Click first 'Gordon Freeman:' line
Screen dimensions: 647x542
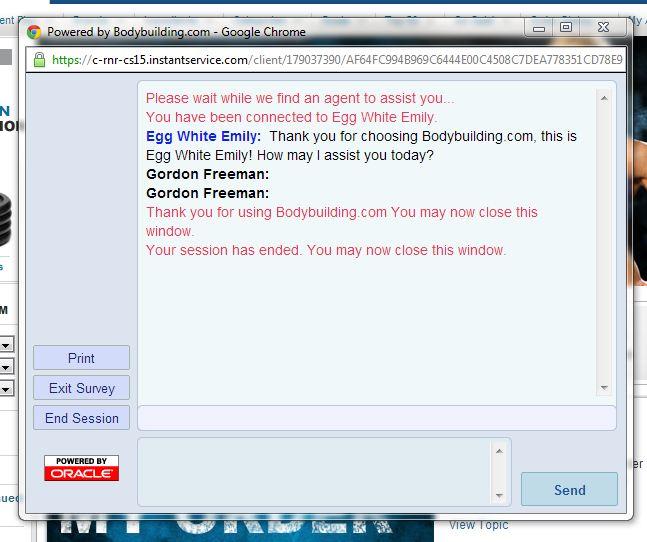(x=208, y=174)
